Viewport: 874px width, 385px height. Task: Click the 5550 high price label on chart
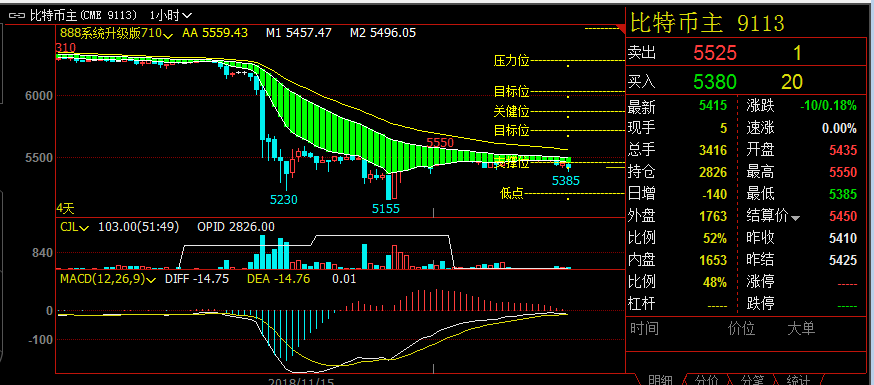440,143
